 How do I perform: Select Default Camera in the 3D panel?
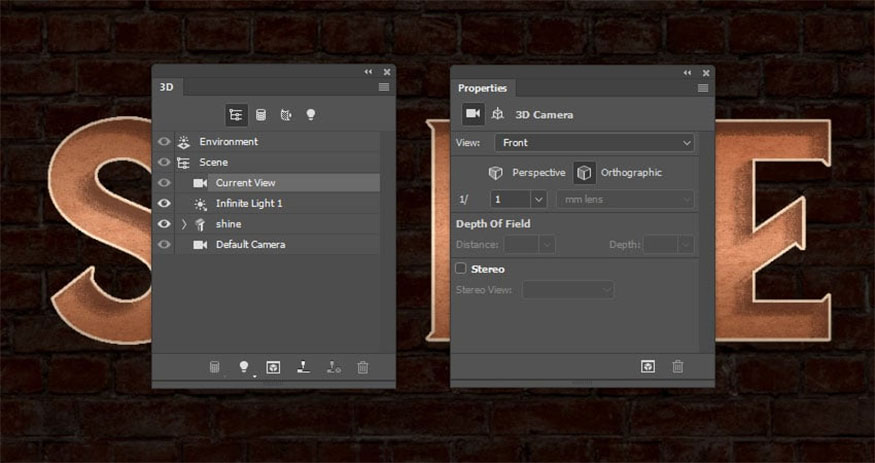pyautogui.click(x=250, y=244)
